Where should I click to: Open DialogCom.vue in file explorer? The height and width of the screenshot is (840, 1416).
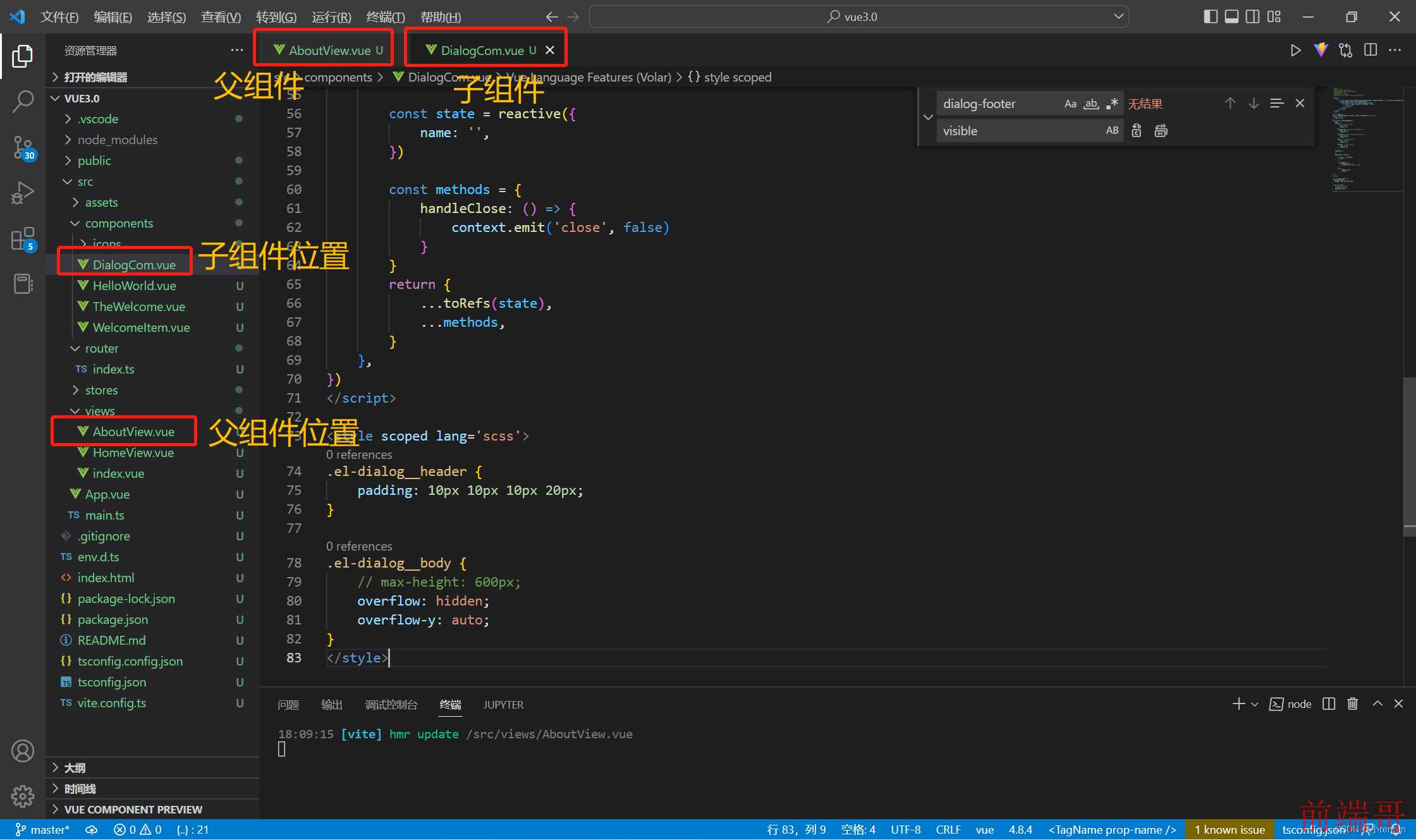tap(134, 264)
